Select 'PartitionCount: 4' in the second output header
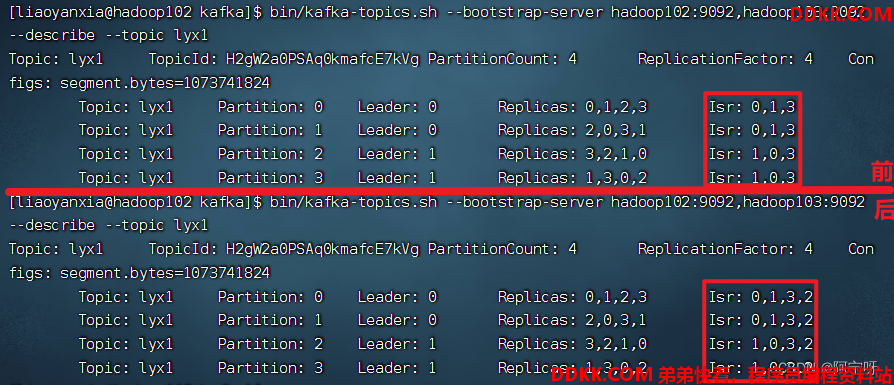 pyautogui.click(x=503, y=249)
